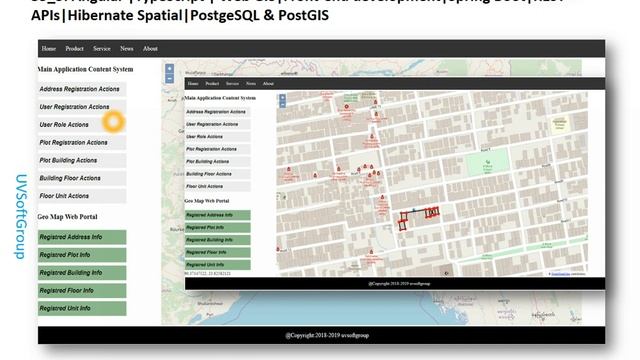Open Product menu in back window navbar
The width and height of the screenshot is (640, 360).
[x=74, y=49]
